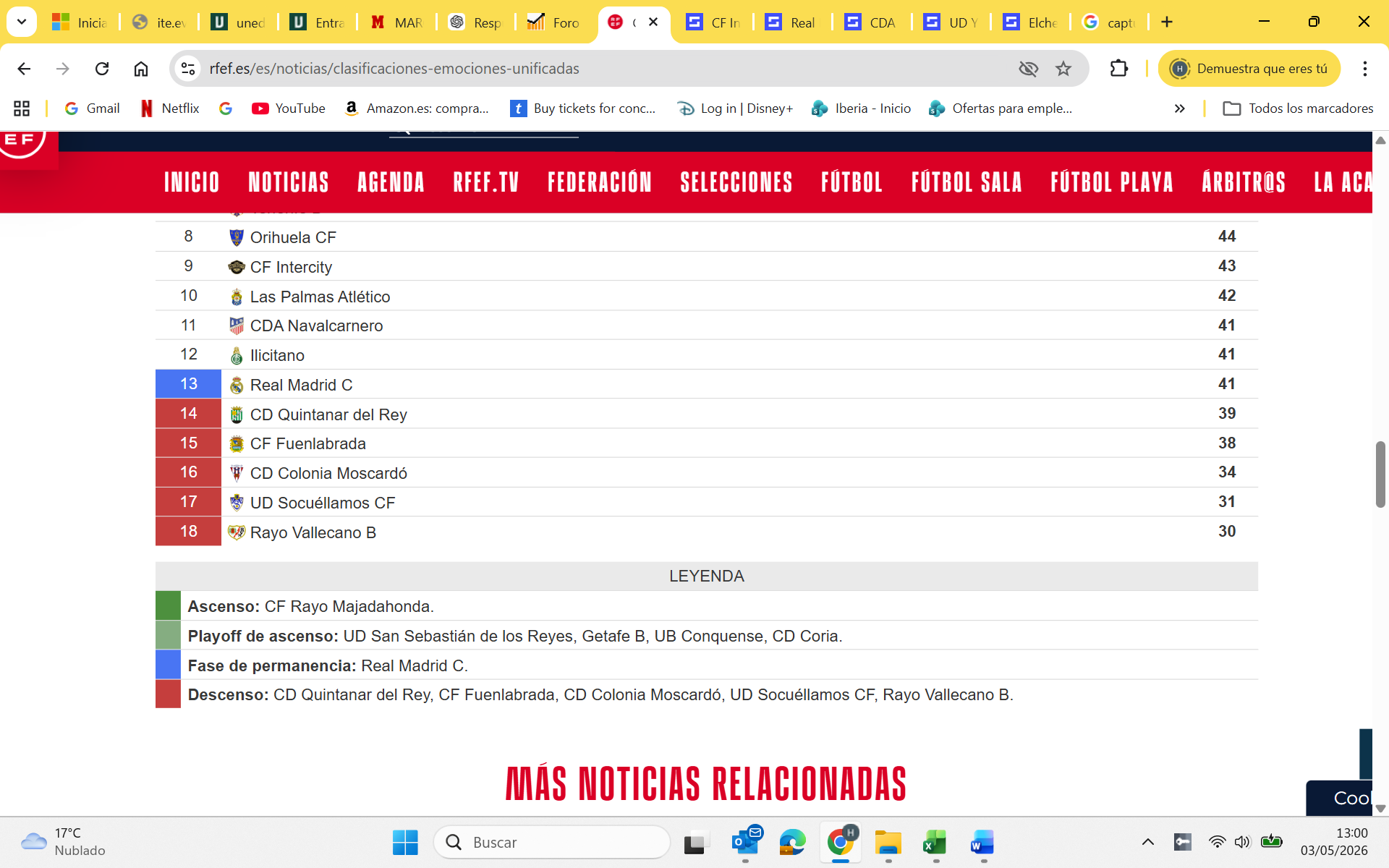Open the Task View taskbar icon
Image resolution: width=1389 pixels, height=868 pixels.
[695, 843]
